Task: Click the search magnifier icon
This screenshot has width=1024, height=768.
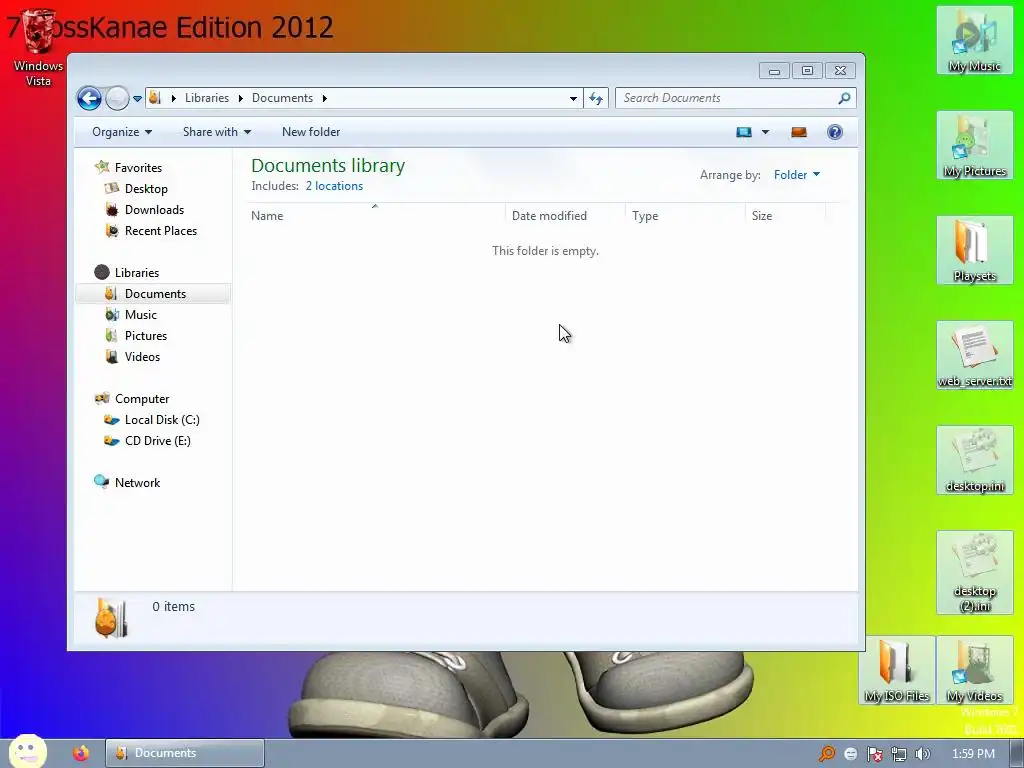Action: click(844, 98)
